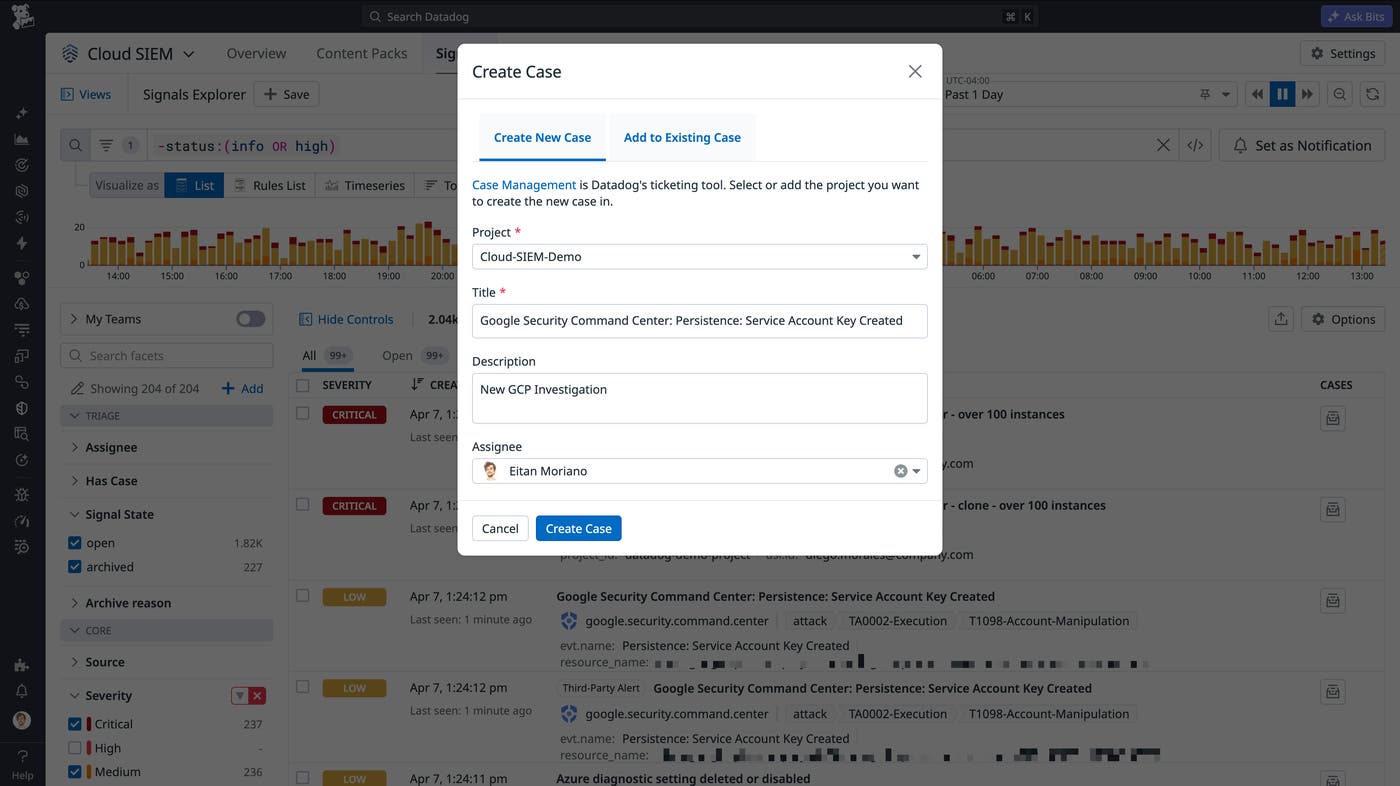Image resolution: width=1400 pixels, height=786 pixels.
Task: Expand the Source facet
Action: [105, 662]
